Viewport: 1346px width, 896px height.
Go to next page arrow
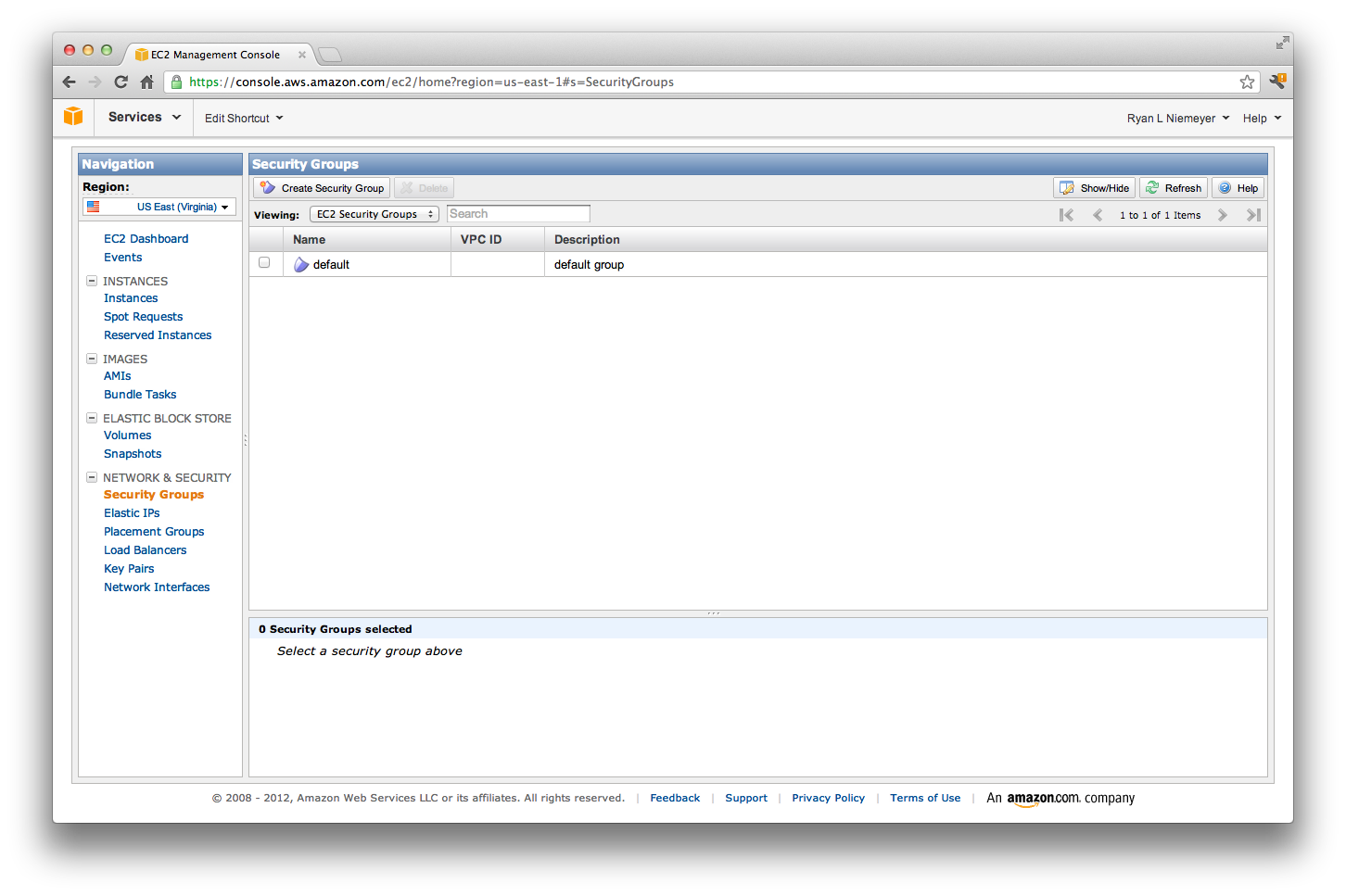pos(1223,215)
